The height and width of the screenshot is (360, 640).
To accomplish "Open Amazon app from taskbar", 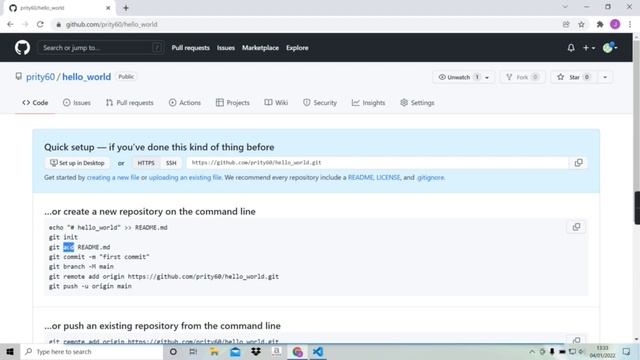I will [x=276, y=351].
